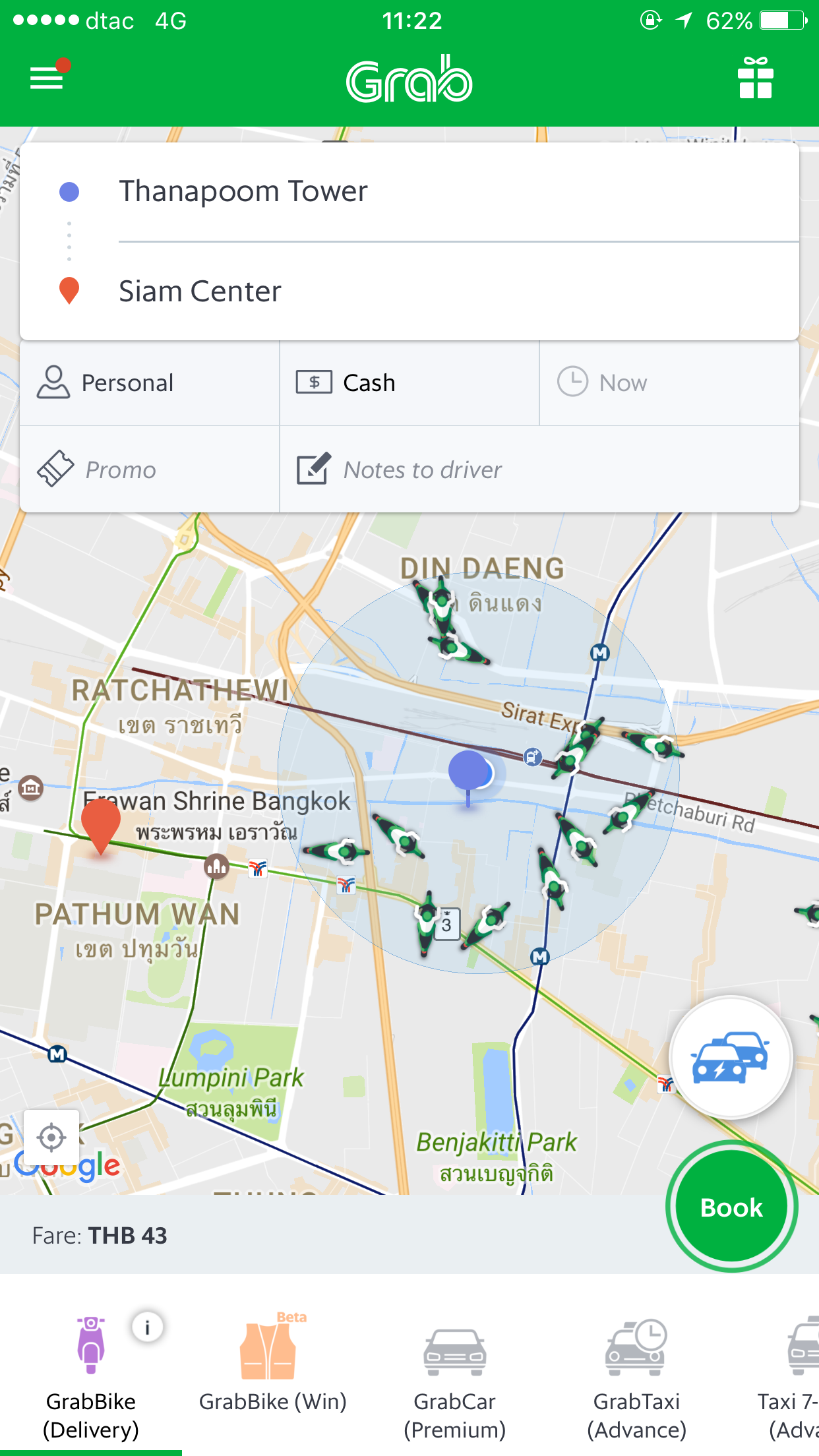Tap the blue cars round button

[x=730, y=1057]
